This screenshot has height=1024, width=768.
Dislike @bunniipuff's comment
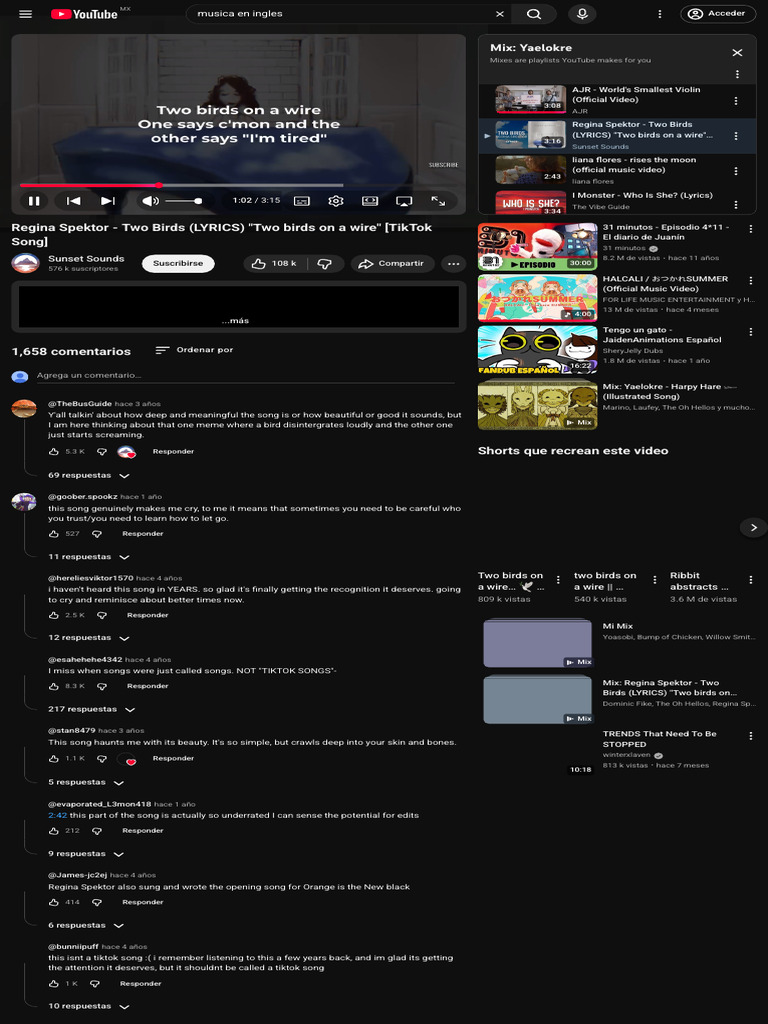pos(95,984)
